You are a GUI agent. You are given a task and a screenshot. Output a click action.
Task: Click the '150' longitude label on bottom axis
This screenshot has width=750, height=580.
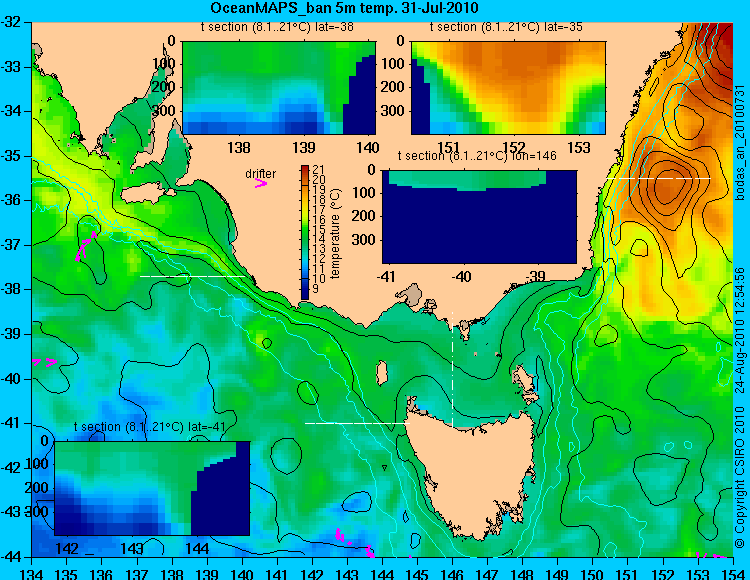click(x=593, y=573)
